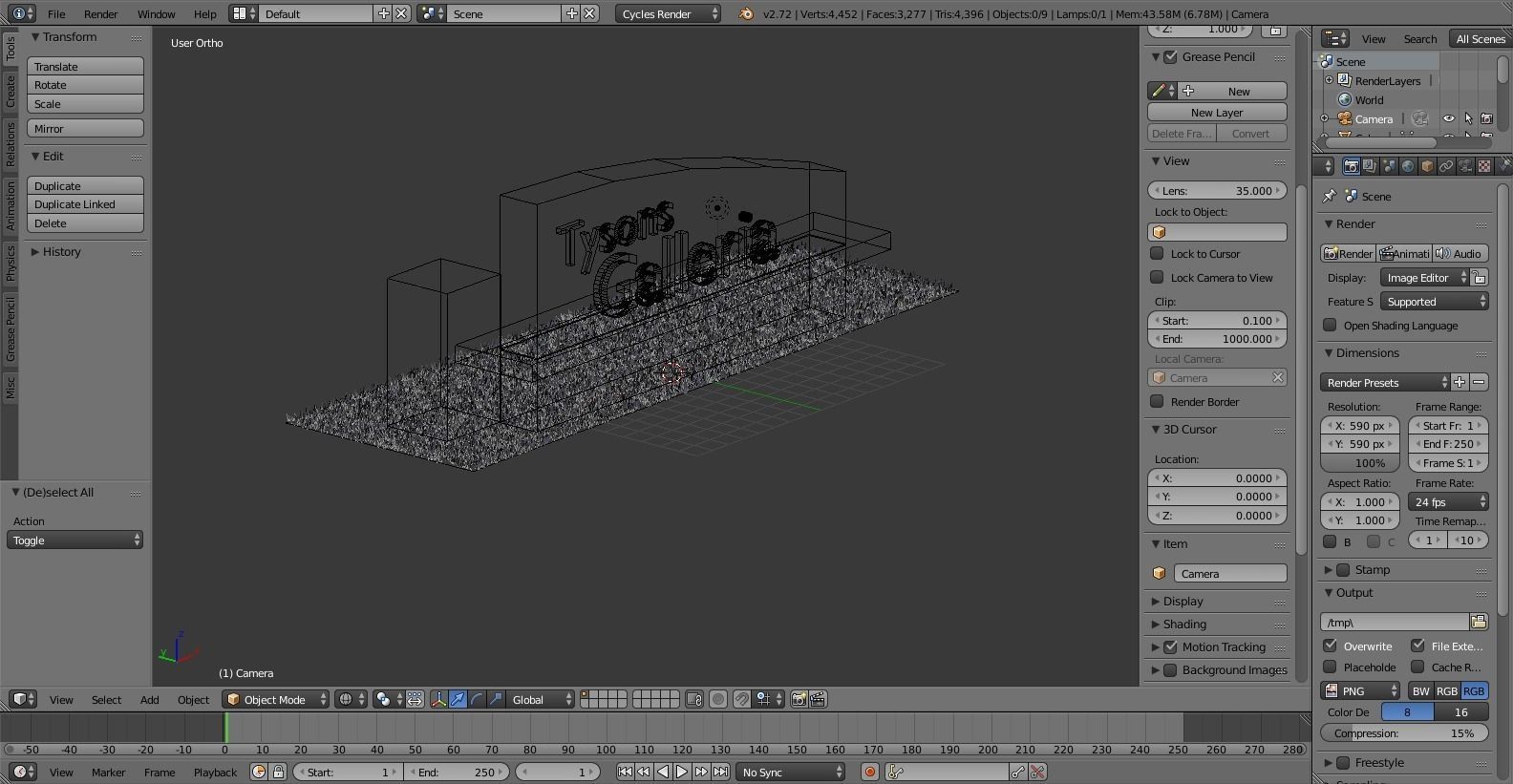Open the 3D view editor type selector
This screenshot has width=1513, height=784.
click(23, 699)
